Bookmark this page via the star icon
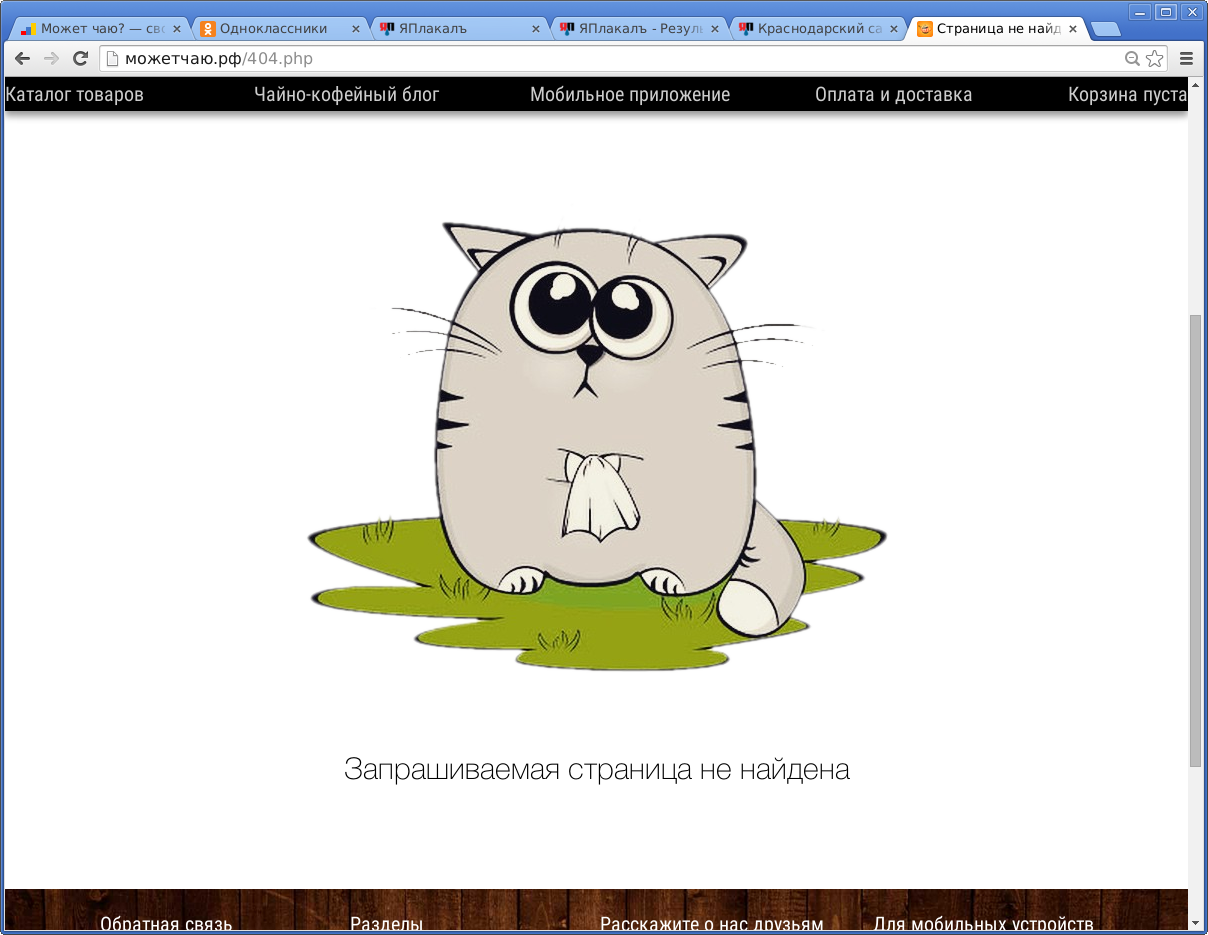Screen dimensions: 1208x935 1152,58
